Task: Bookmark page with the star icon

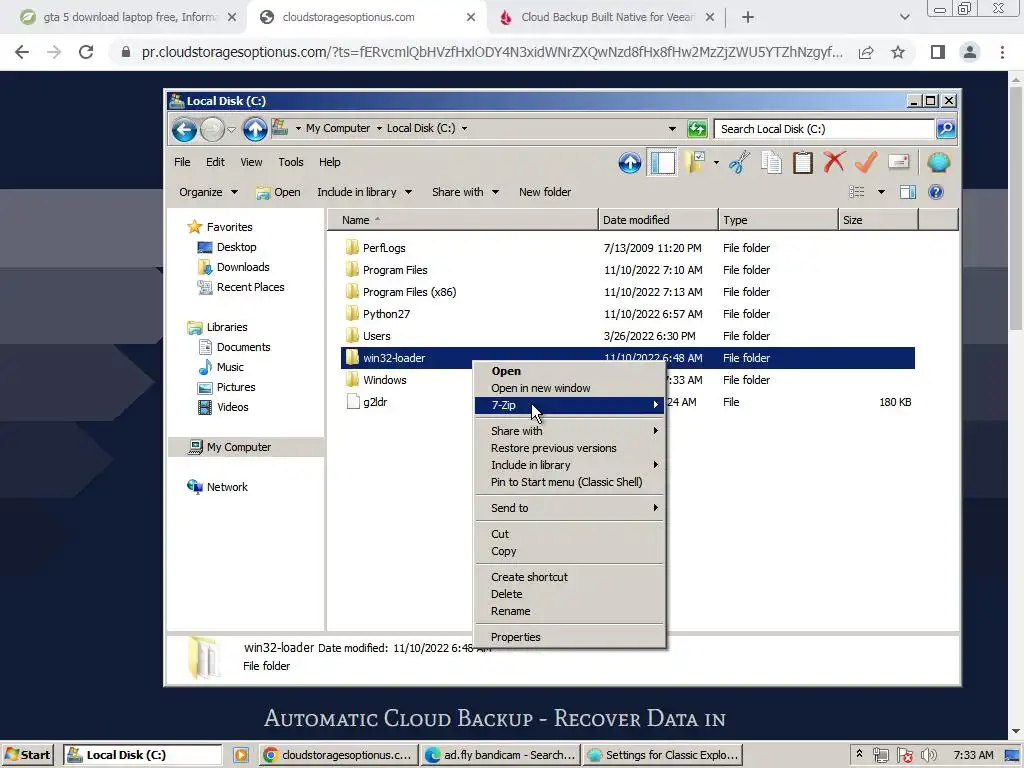Action: 898,52
